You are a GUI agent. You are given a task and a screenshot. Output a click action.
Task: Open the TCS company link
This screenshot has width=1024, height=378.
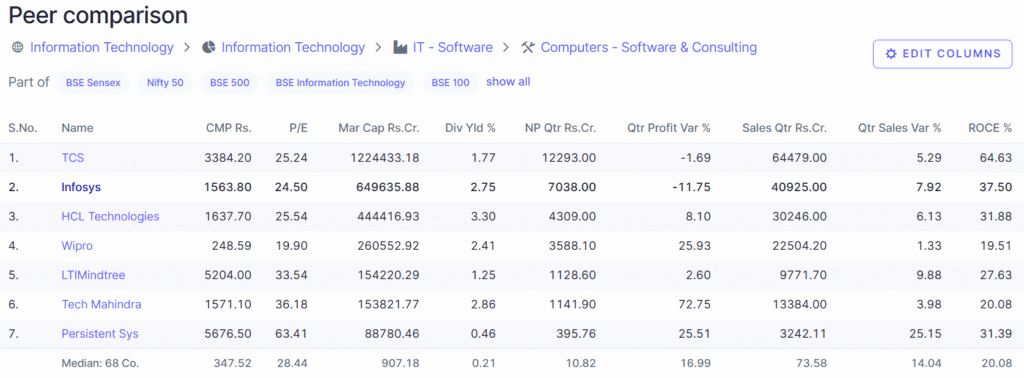(x=72, y=157)
